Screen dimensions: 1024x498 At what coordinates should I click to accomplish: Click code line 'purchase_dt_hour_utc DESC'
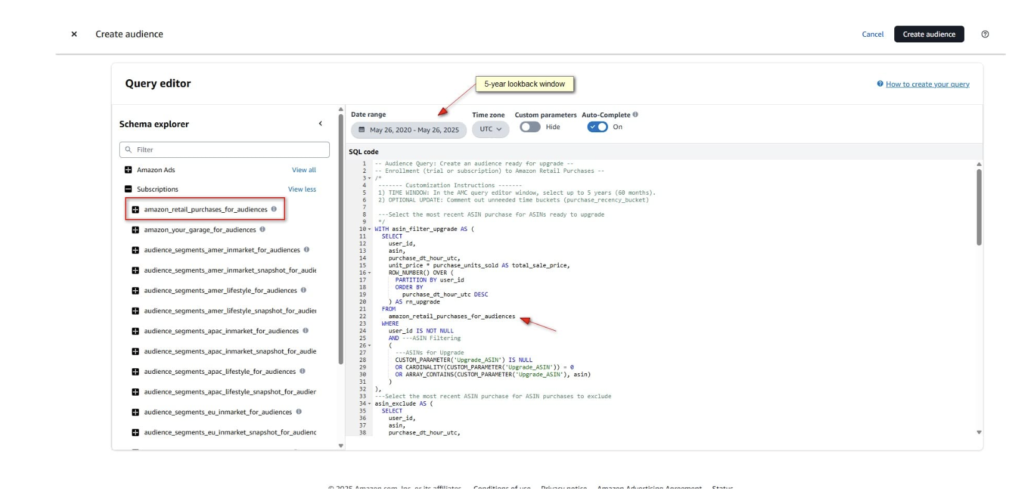(x=445, y=294)
